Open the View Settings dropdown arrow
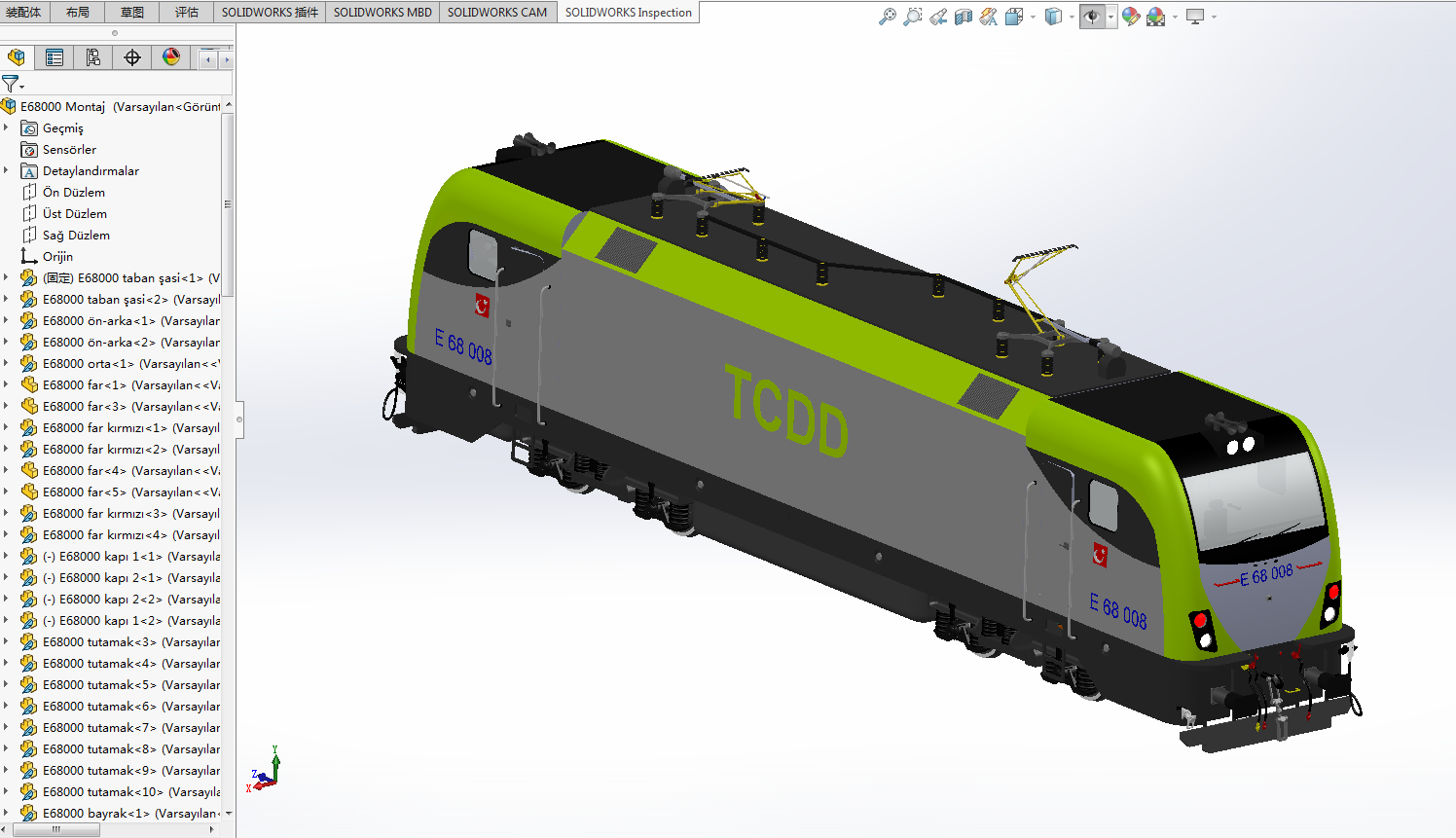 coord(1214,17)
